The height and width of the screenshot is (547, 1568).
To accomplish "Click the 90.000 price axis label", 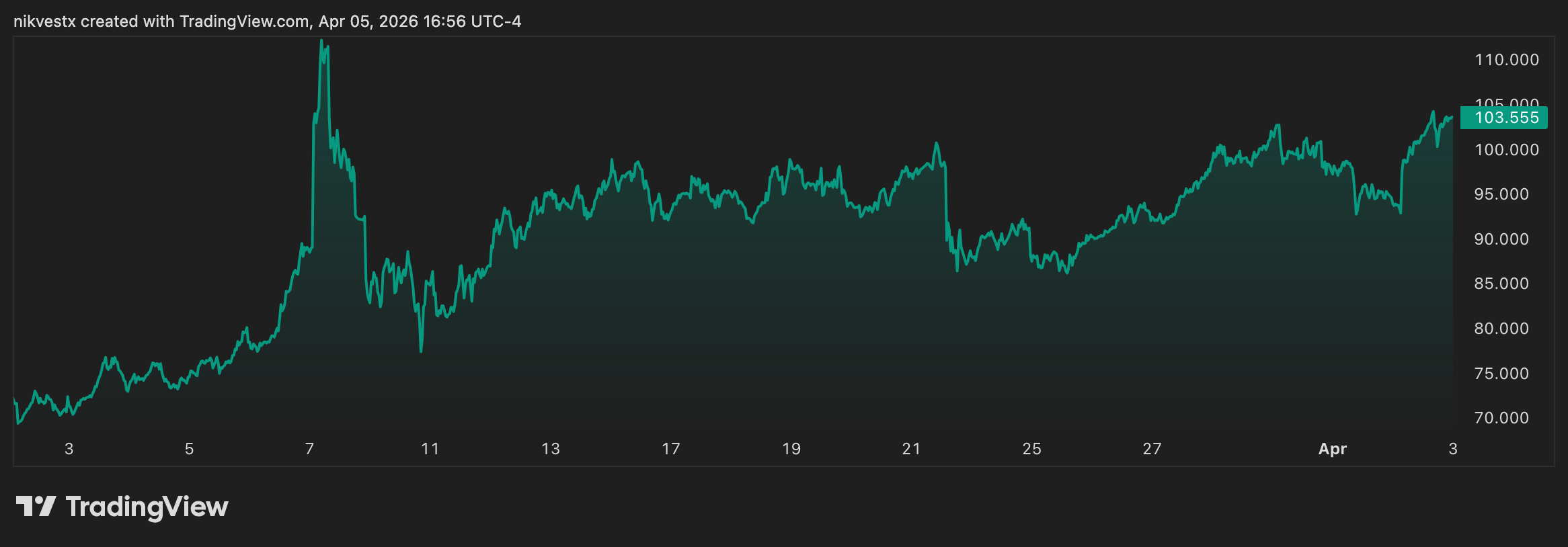I will pyautogui.click(x=1501, y=239).
